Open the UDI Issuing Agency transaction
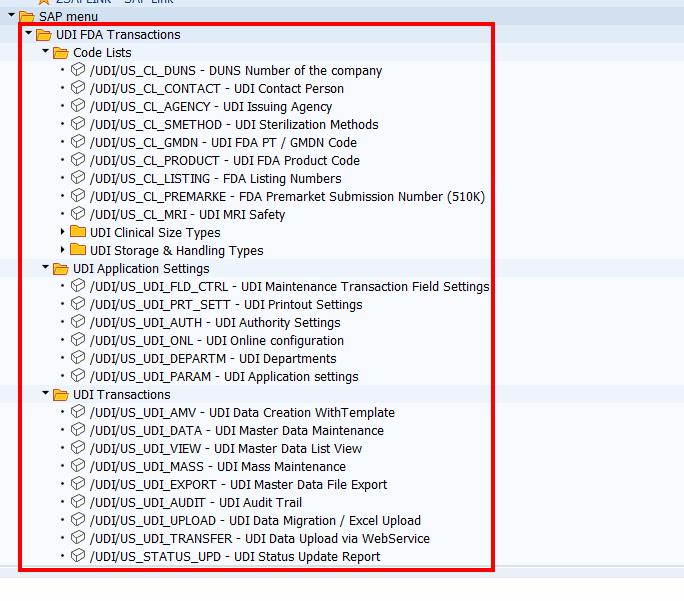 [211, 106]
